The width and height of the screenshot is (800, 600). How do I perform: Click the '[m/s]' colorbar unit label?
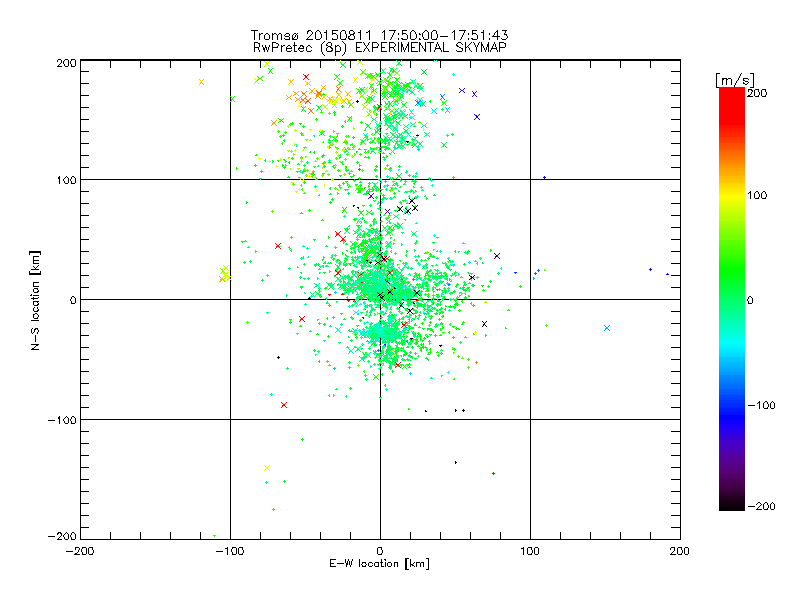734,80
